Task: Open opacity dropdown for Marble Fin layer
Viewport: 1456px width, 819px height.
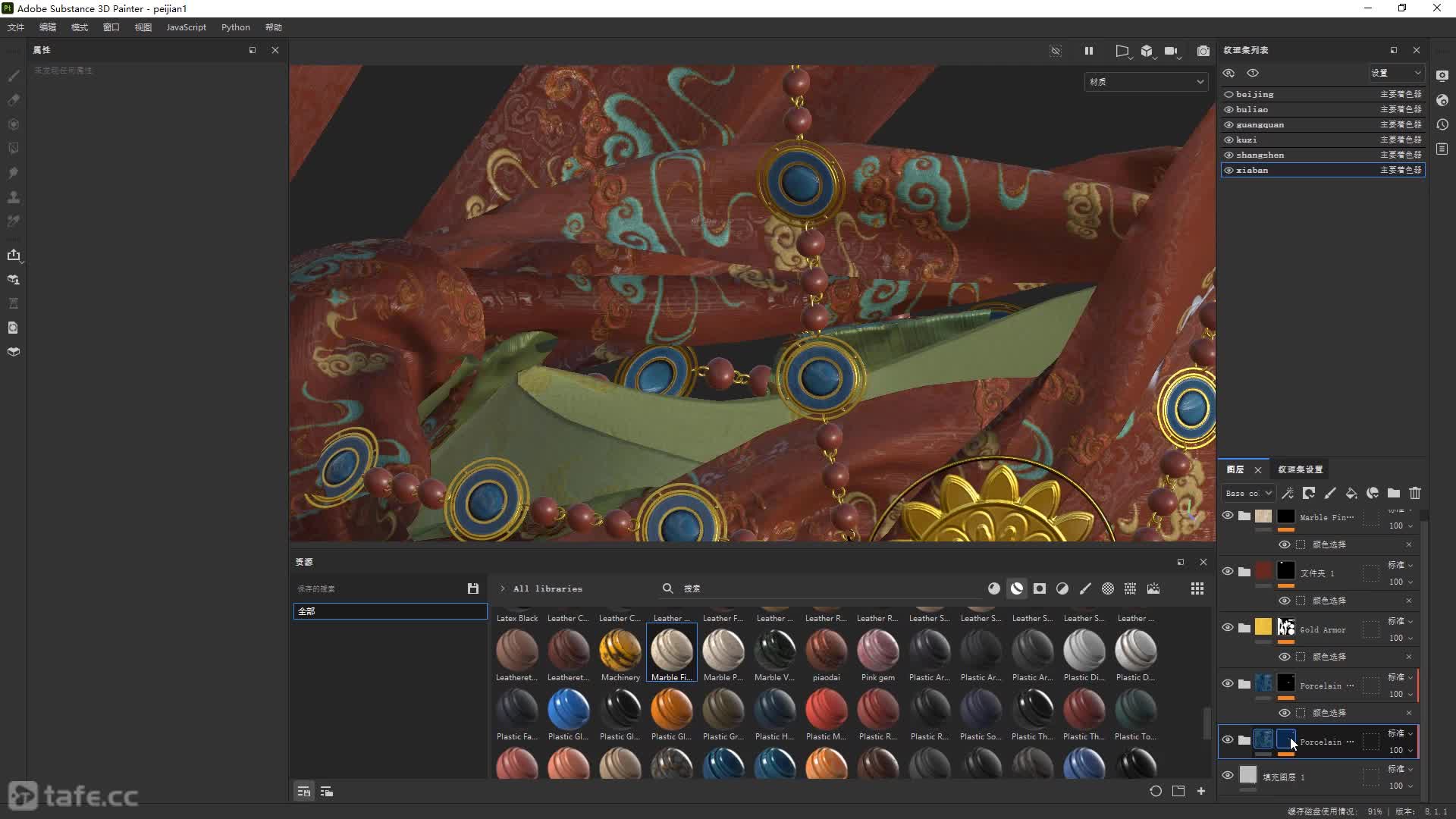Action: coord(1401,526)
